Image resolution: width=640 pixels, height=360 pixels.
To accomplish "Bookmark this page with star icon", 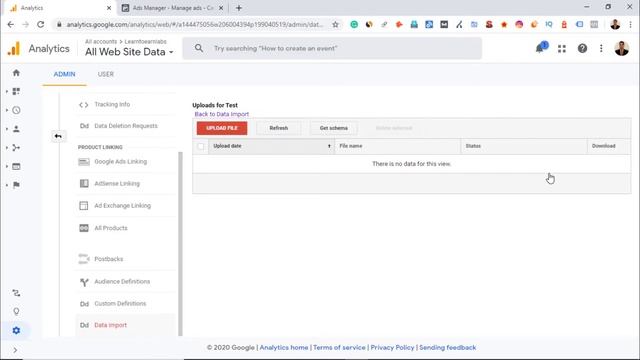I will pyautogui.click(x=335, y=24).
